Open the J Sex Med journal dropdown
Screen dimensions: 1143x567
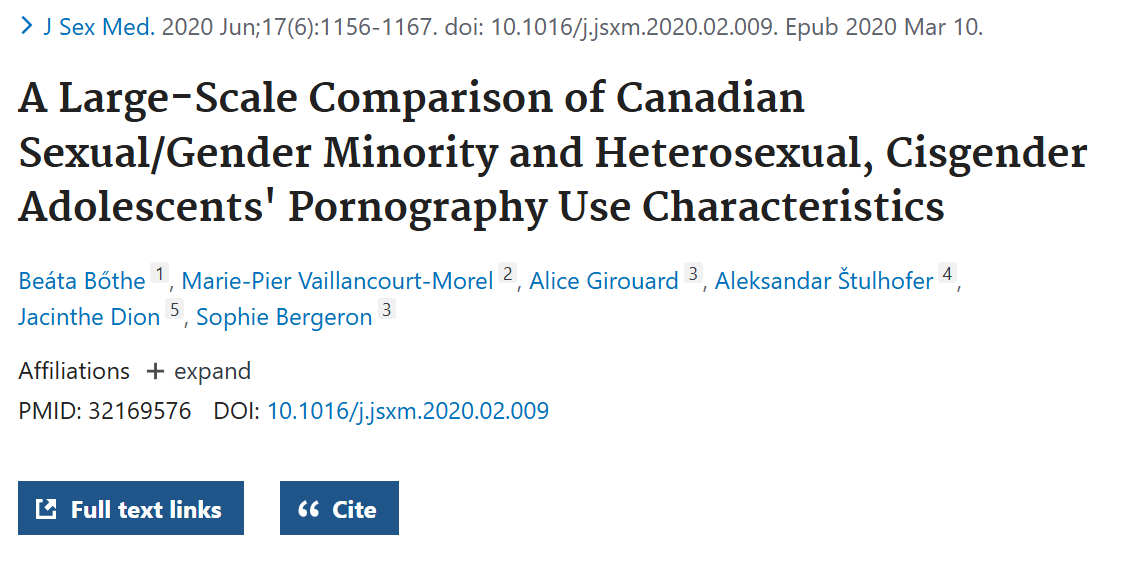point(98,27)
